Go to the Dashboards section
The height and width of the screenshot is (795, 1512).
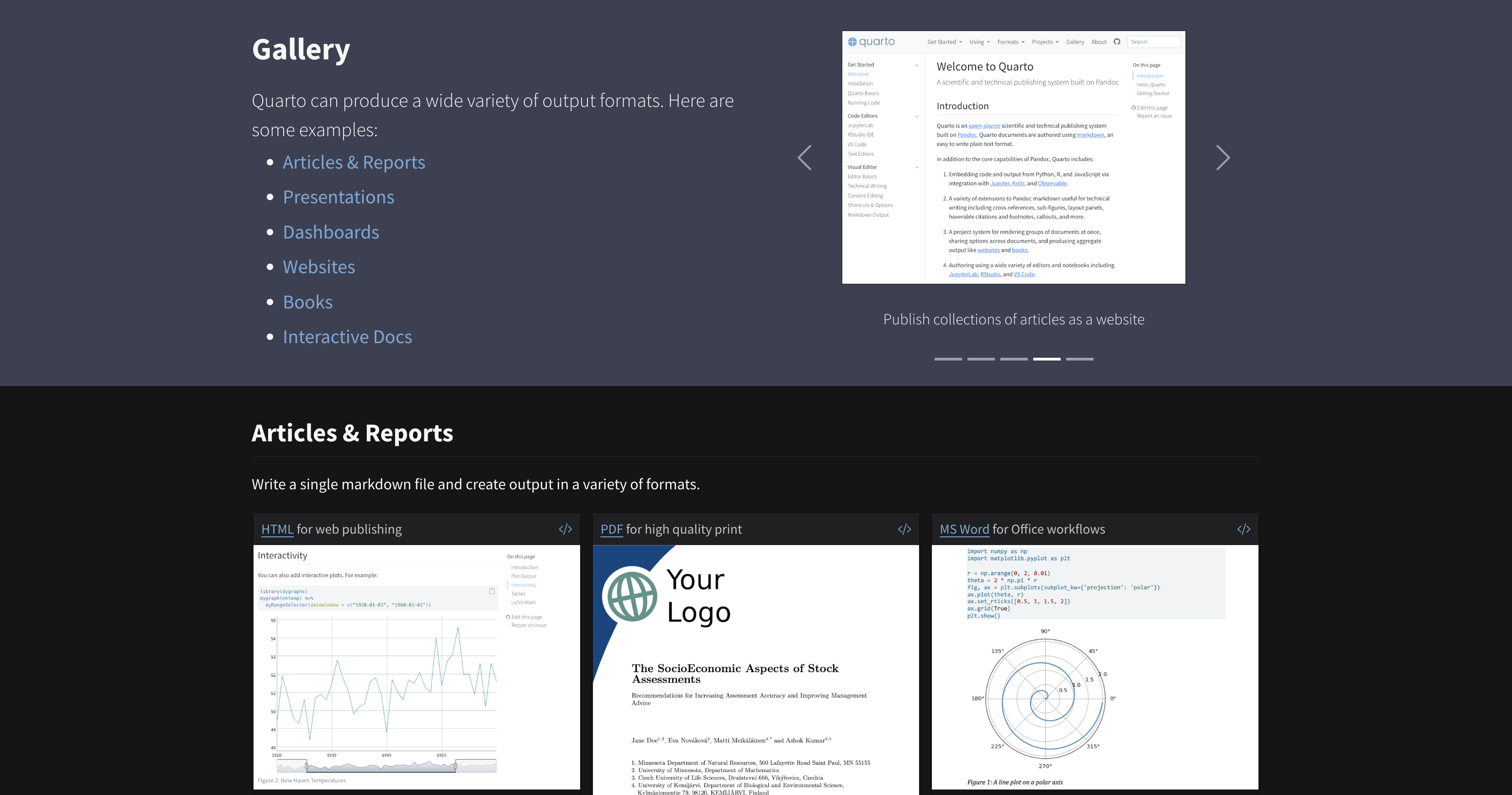pyautogui.click(x=331, y=232)
